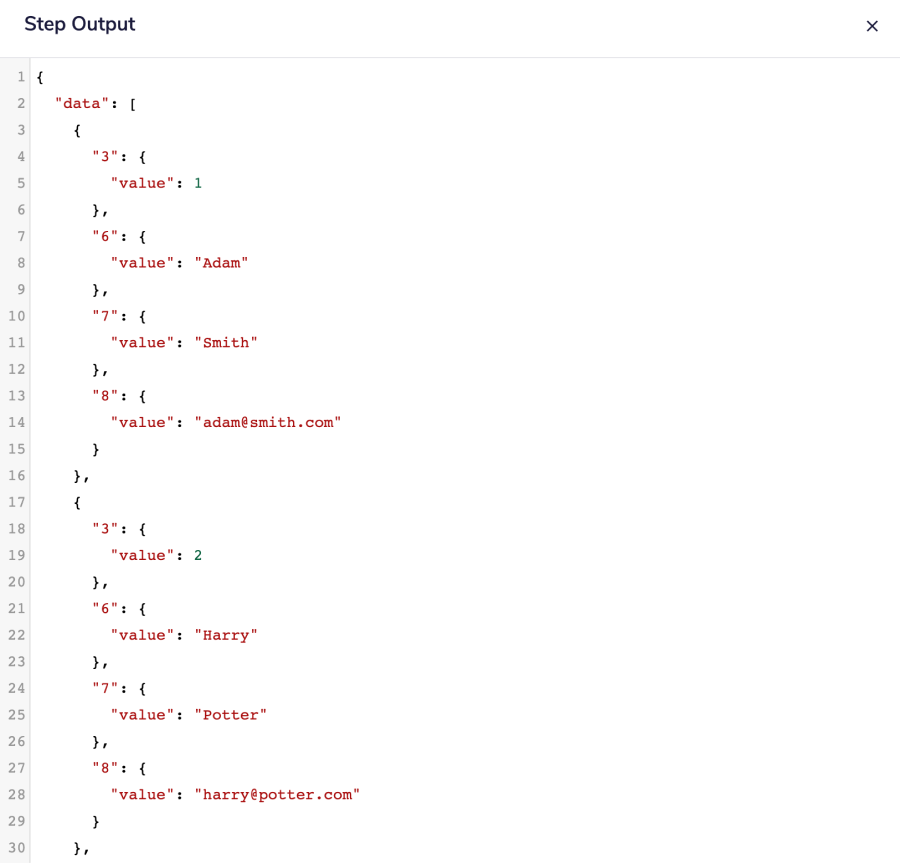Click the "8" key on line 27
The width and height of the screenshot is (900, 863).
(105, 767)
